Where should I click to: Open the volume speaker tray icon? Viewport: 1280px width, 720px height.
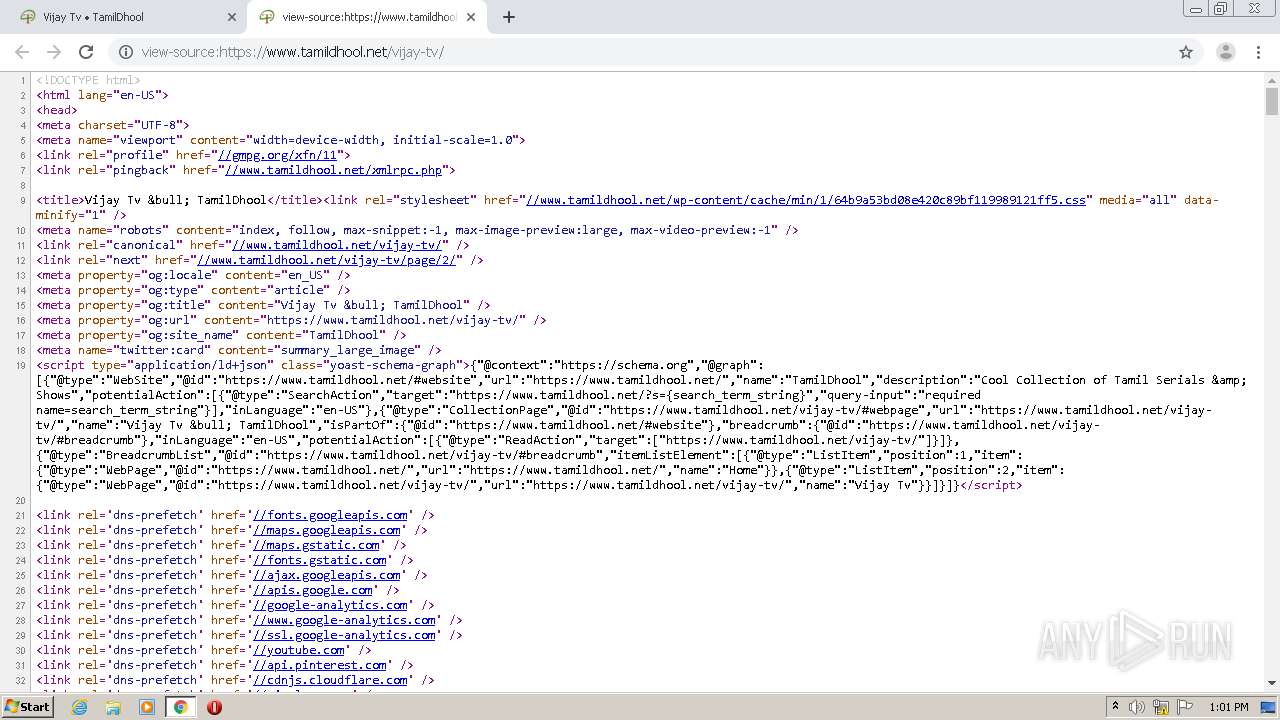1137,707
